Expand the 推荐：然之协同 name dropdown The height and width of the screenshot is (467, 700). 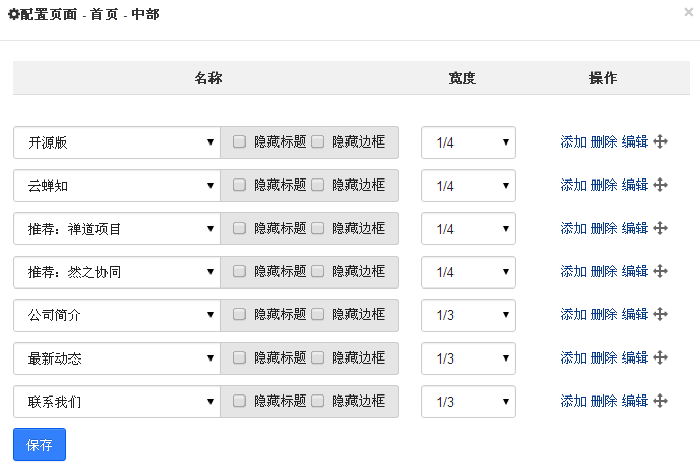[x=116, y=271]
